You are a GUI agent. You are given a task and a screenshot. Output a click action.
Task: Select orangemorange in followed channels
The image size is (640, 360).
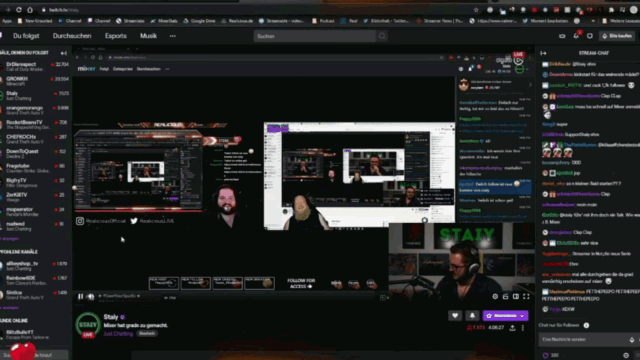35,110
